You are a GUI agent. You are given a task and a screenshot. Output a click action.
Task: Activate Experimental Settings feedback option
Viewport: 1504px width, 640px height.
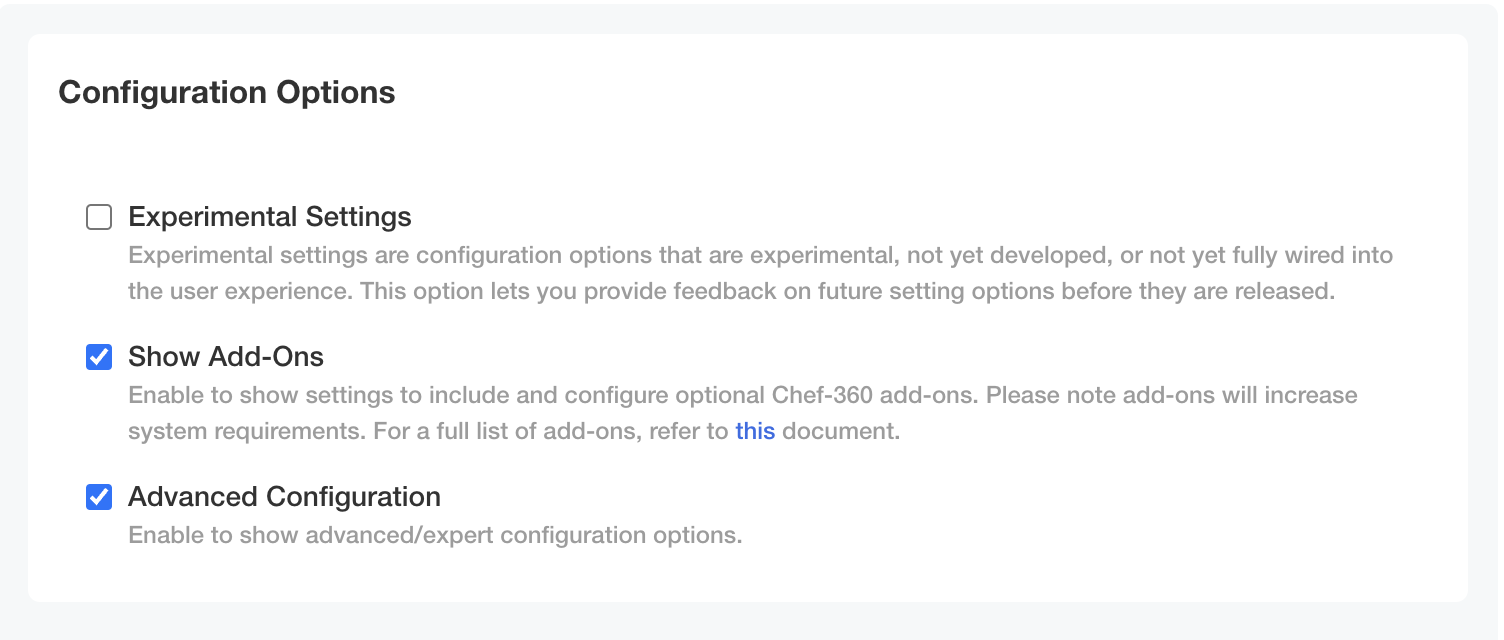pos(98,217)
